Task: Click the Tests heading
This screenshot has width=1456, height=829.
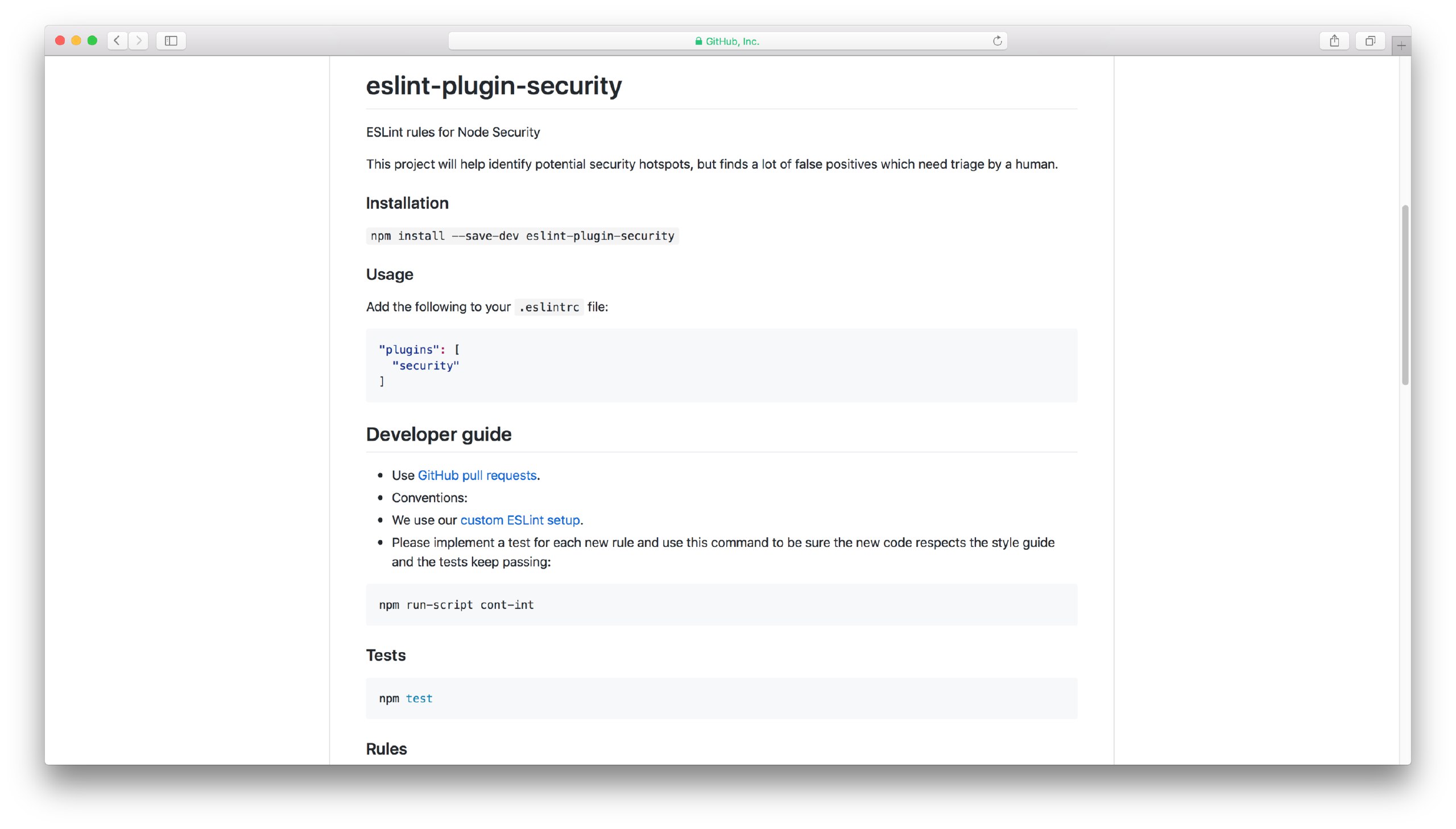Action: (386, 656)
